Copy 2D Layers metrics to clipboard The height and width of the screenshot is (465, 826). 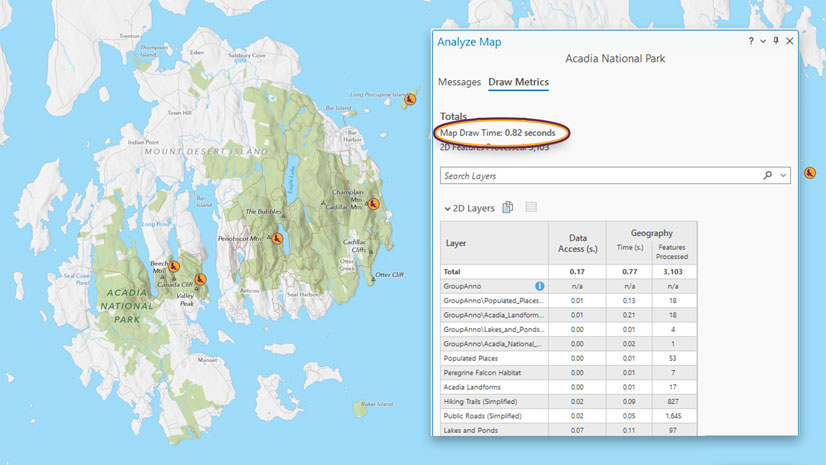coord(507,207)
